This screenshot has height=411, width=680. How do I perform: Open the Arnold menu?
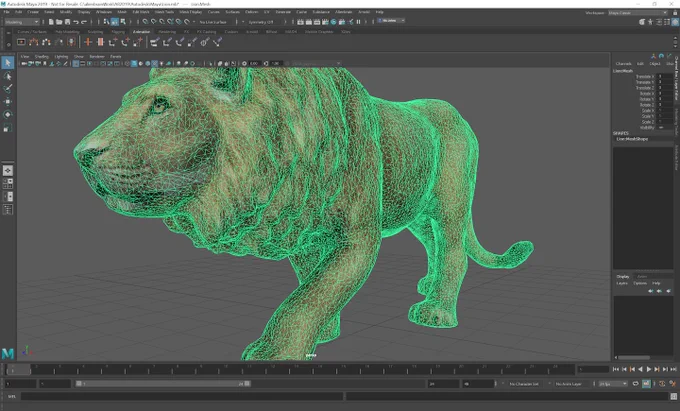364,12
